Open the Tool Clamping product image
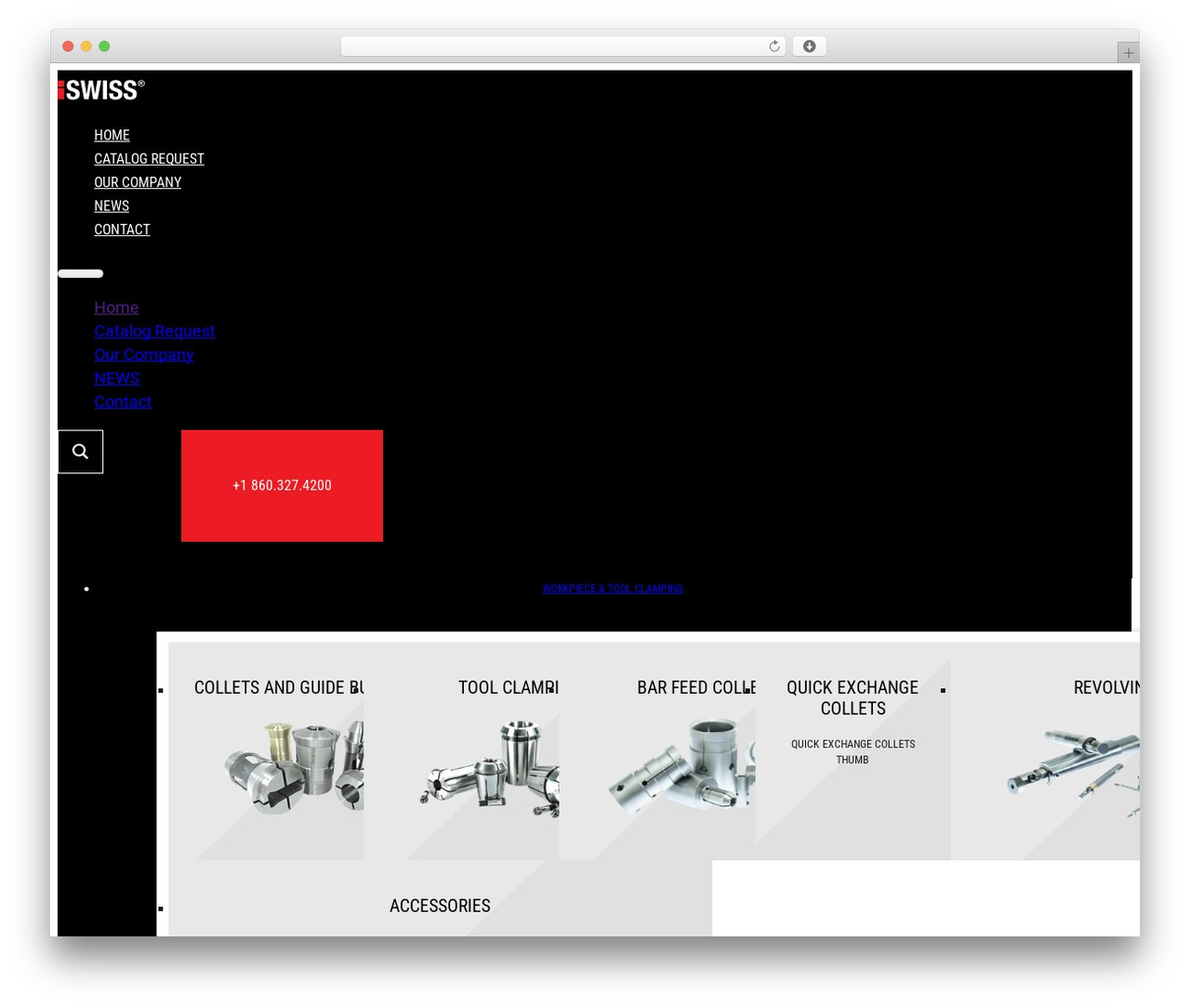The width and height of the screenshot is (1190, 1008). [x=490, y=768]
